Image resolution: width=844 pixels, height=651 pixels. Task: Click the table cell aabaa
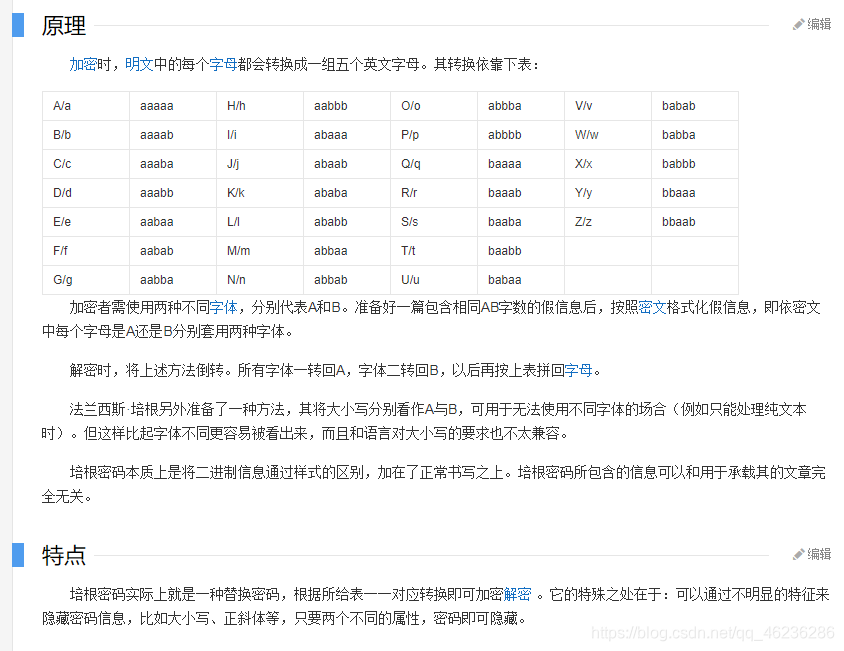pos(173,222)
